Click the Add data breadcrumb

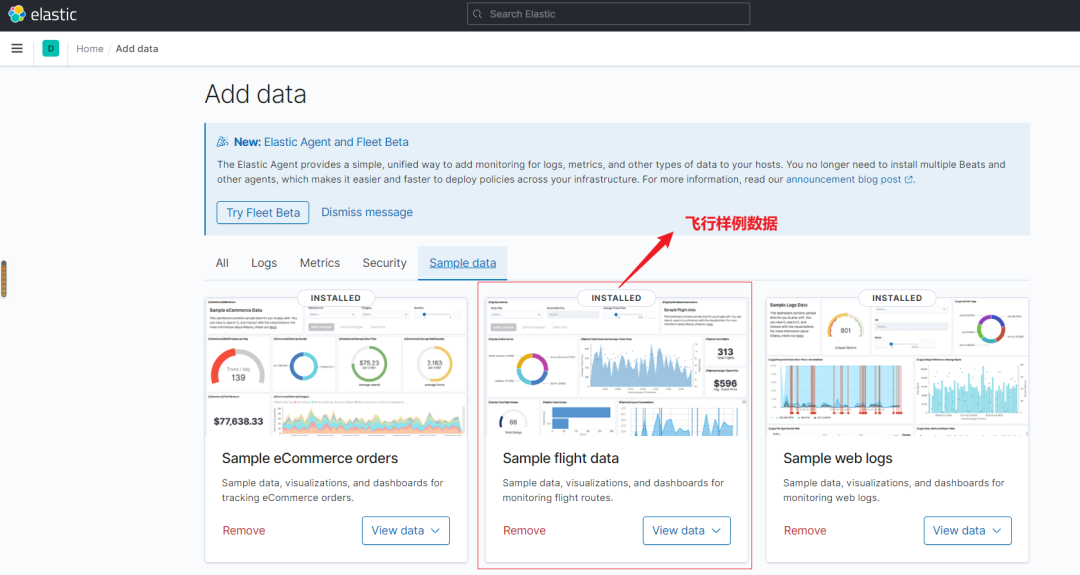137,49
